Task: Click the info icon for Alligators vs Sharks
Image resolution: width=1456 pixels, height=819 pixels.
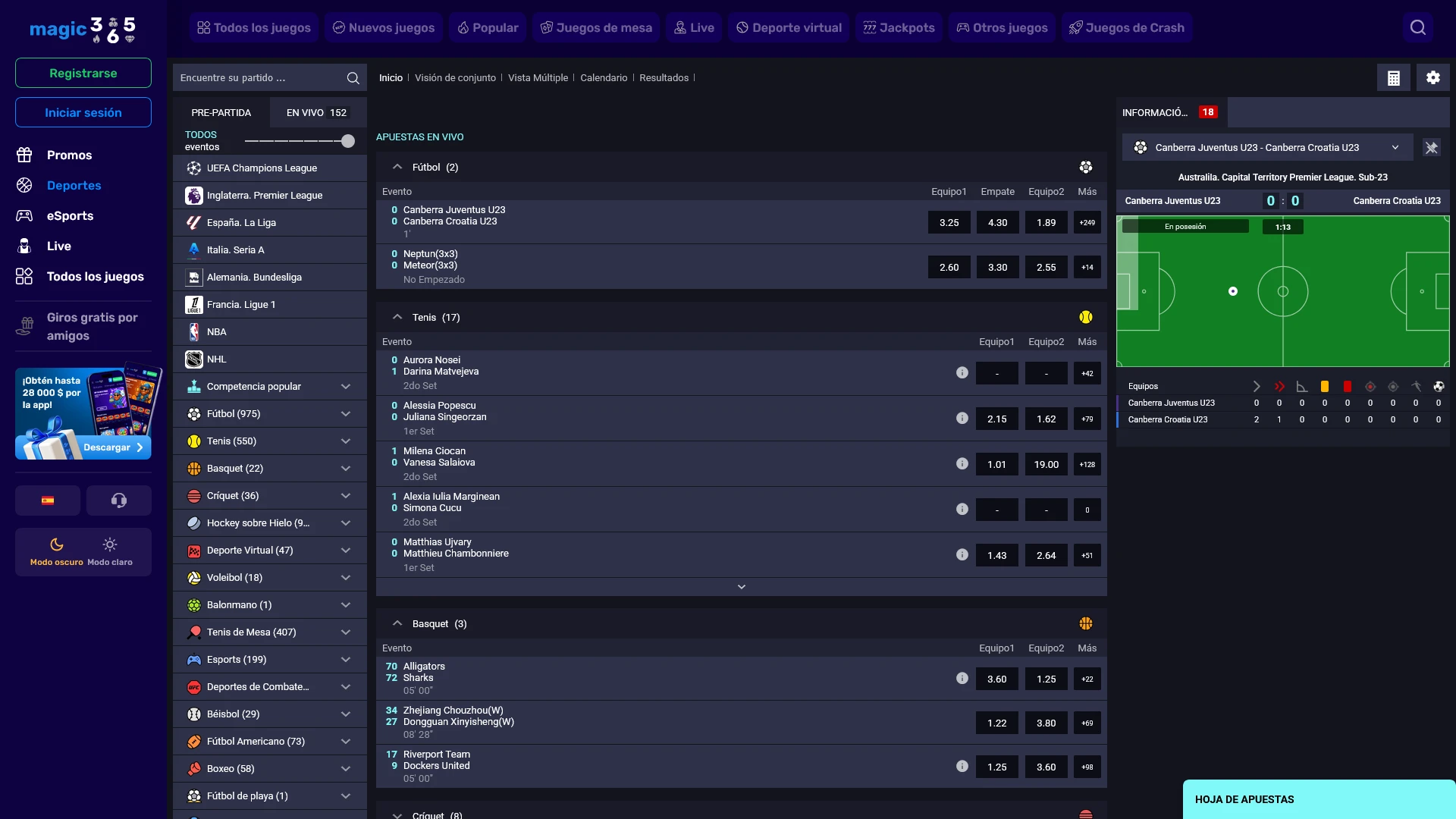Action: coord(962,679)
